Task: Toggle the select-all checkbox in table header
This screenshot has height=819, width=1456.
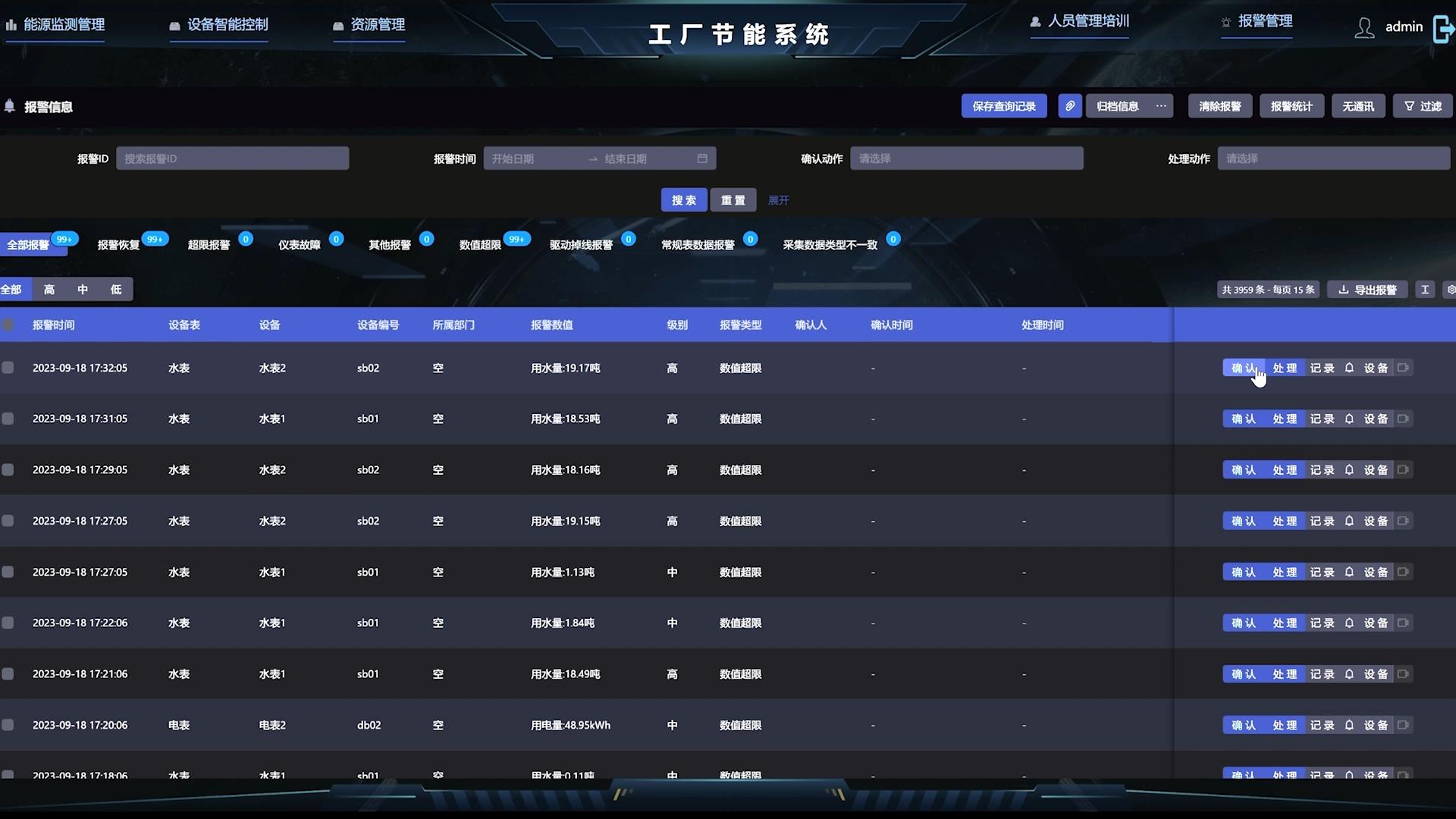Action: point(8,325)
